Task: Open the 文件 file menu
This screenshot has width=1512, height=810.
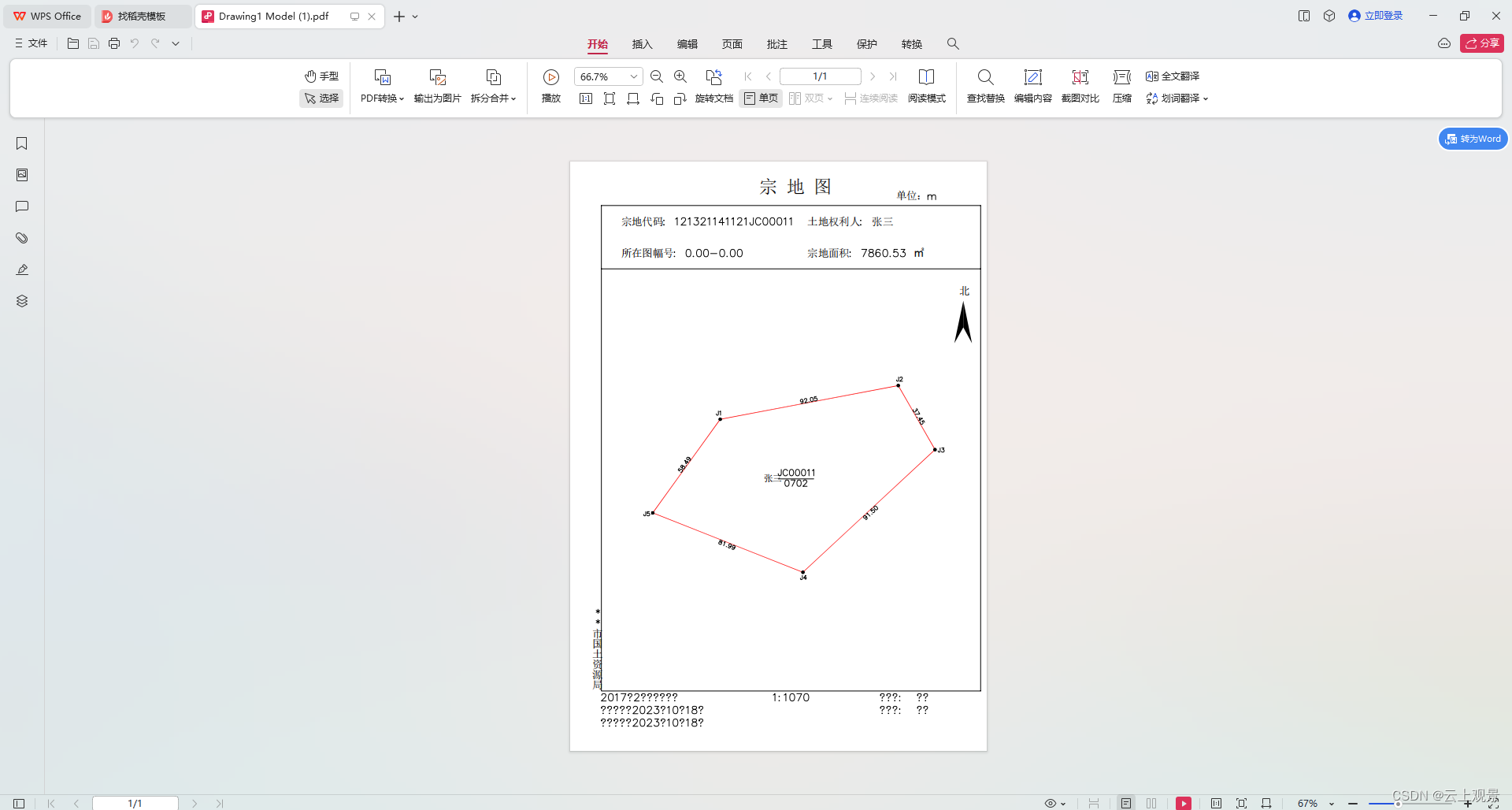Action: [31, 43]
